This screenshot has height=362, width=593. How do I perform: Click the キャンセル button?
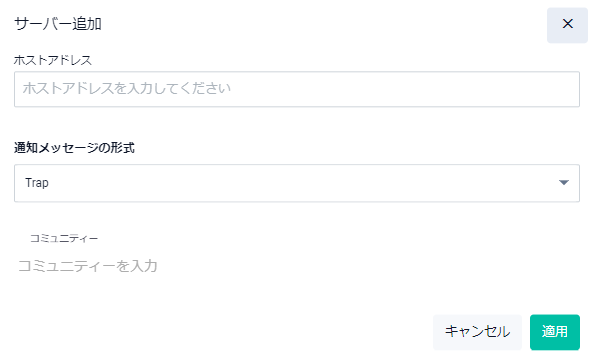click(477, 332)
